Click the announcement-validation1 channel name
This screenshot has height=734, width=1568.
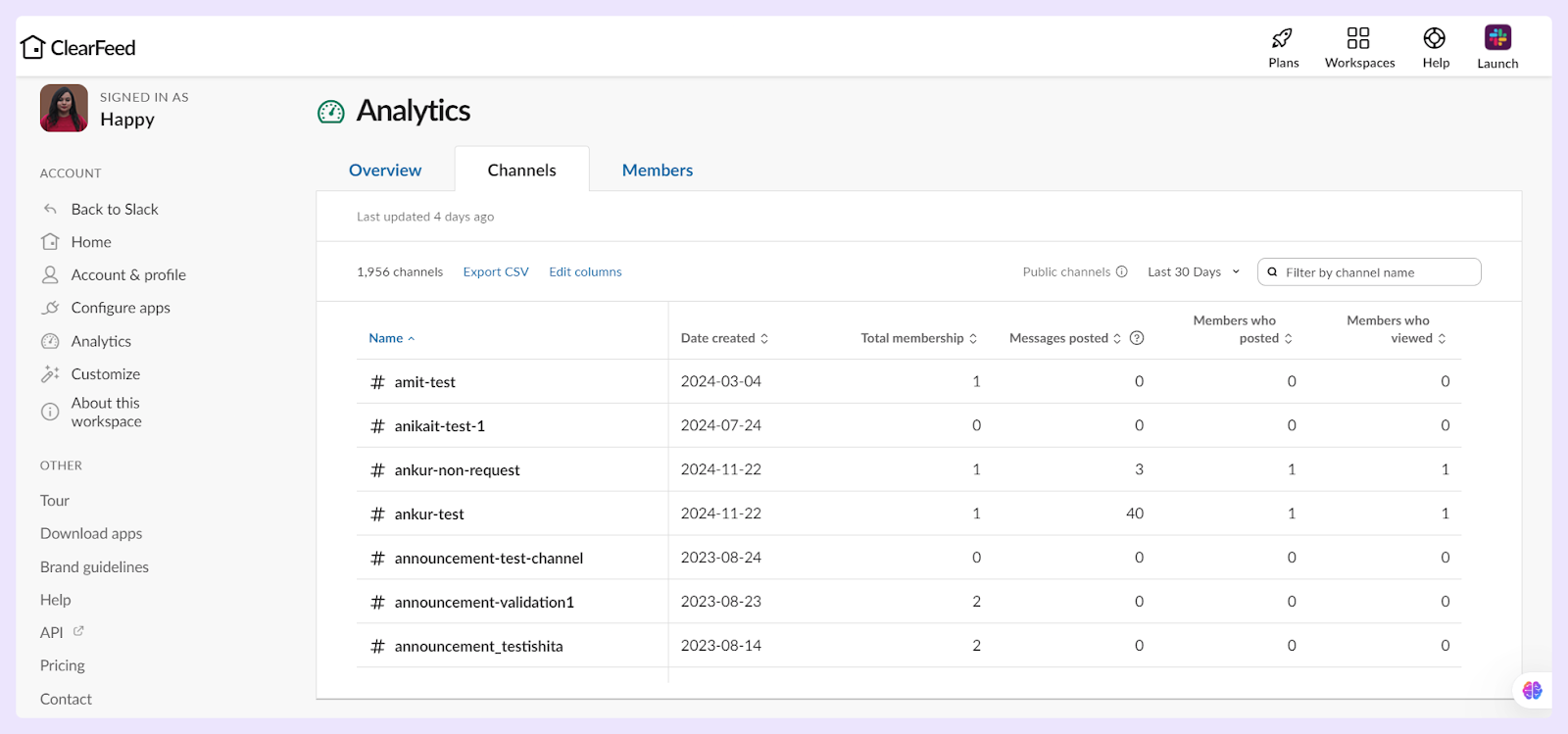484,603
